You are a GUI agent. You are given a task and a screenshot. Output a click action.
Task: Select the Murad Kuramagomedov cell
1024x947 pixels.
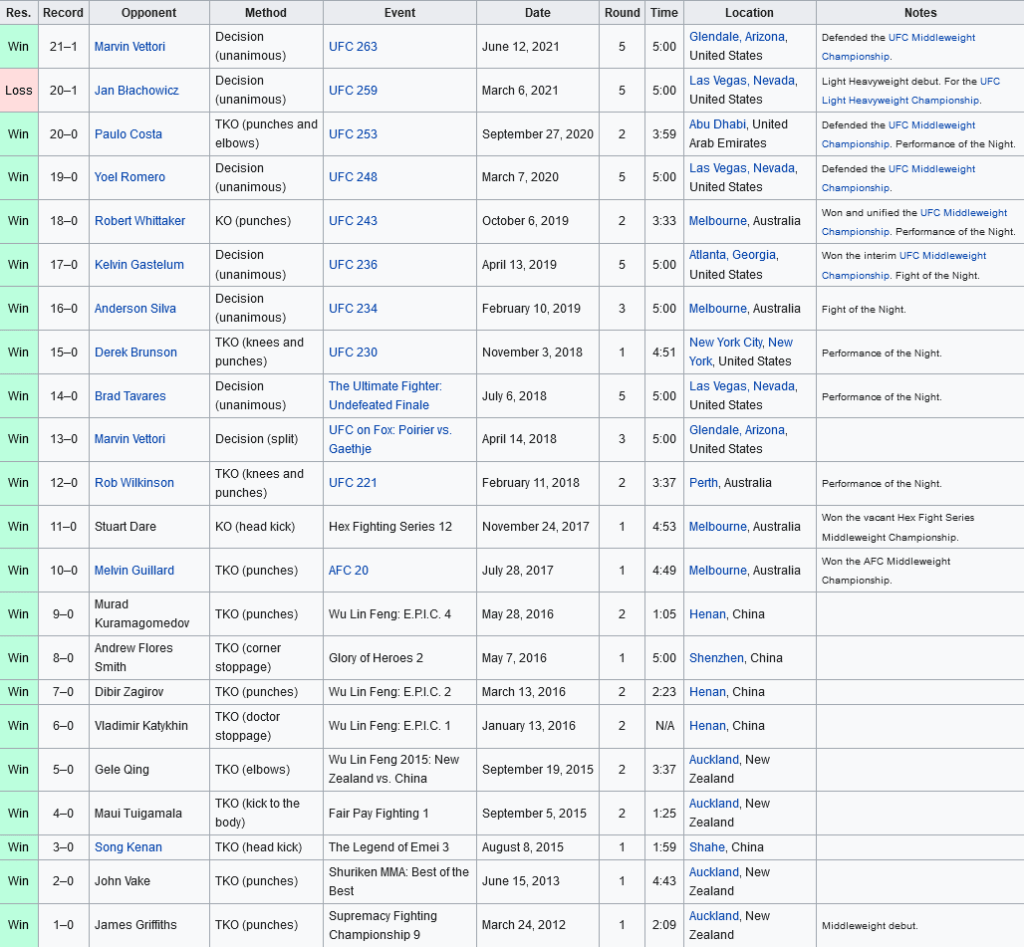point(149,614)
